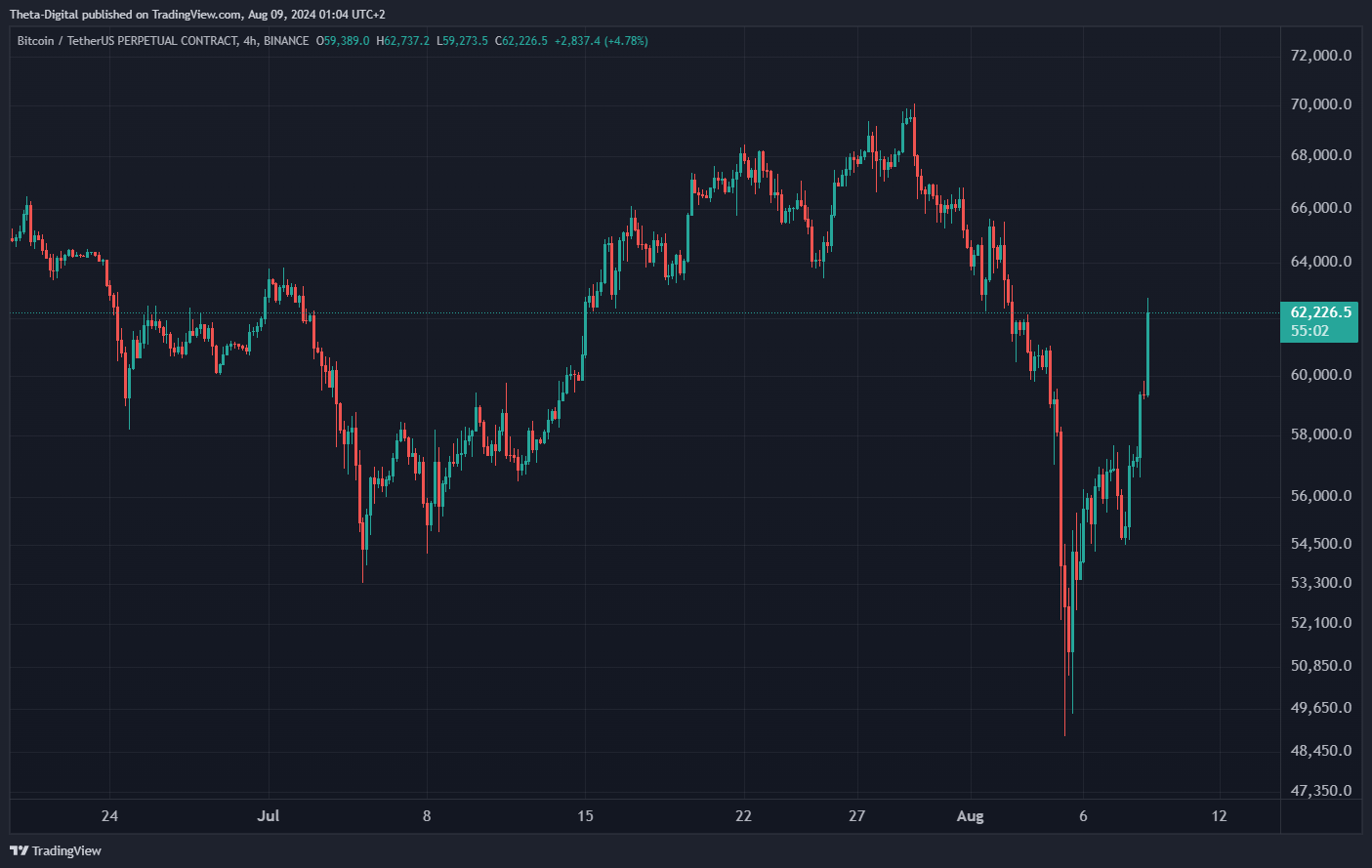The width and height of the screenshot is (1372, 868).
Task: Click the change value +2,837.4 (+4.78%)
Action: (x=602, y=41)
